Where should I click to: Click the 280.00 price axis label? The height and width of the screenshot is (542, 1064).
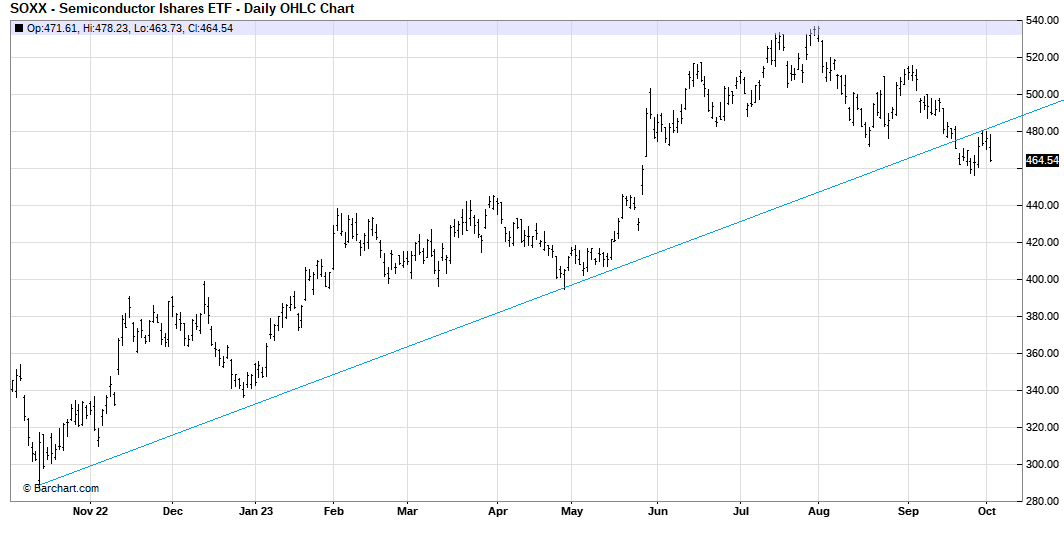(x=1042, y=501)
